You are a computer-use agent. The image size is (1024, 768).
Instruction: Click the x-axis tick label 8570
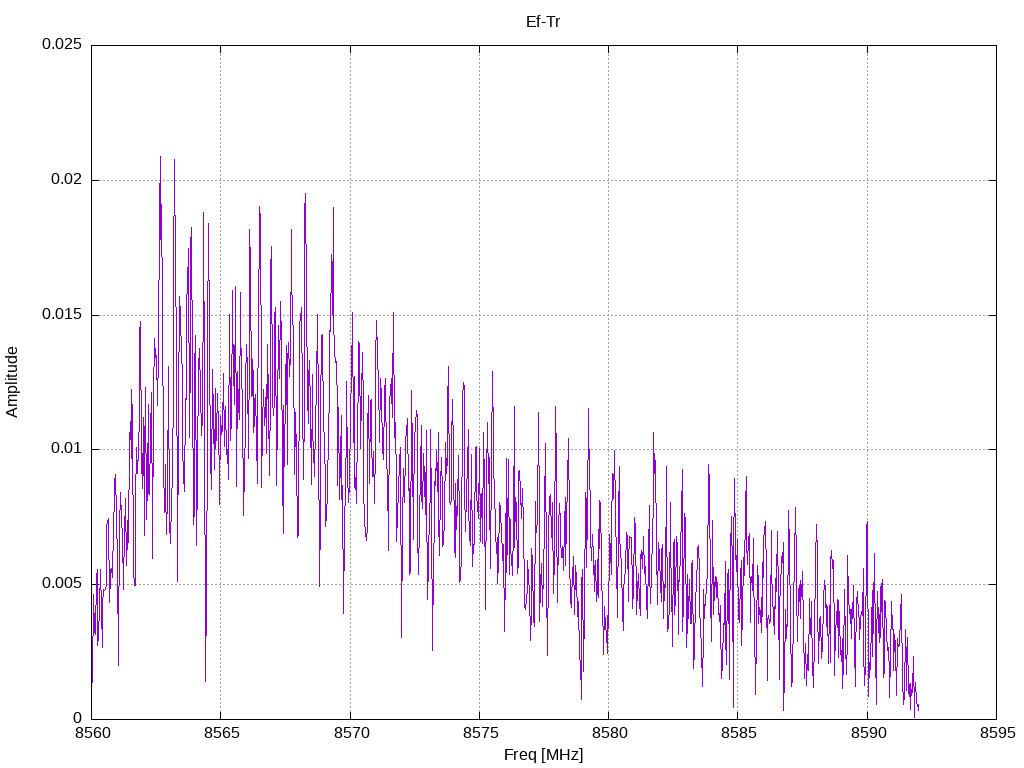(351, 733)
